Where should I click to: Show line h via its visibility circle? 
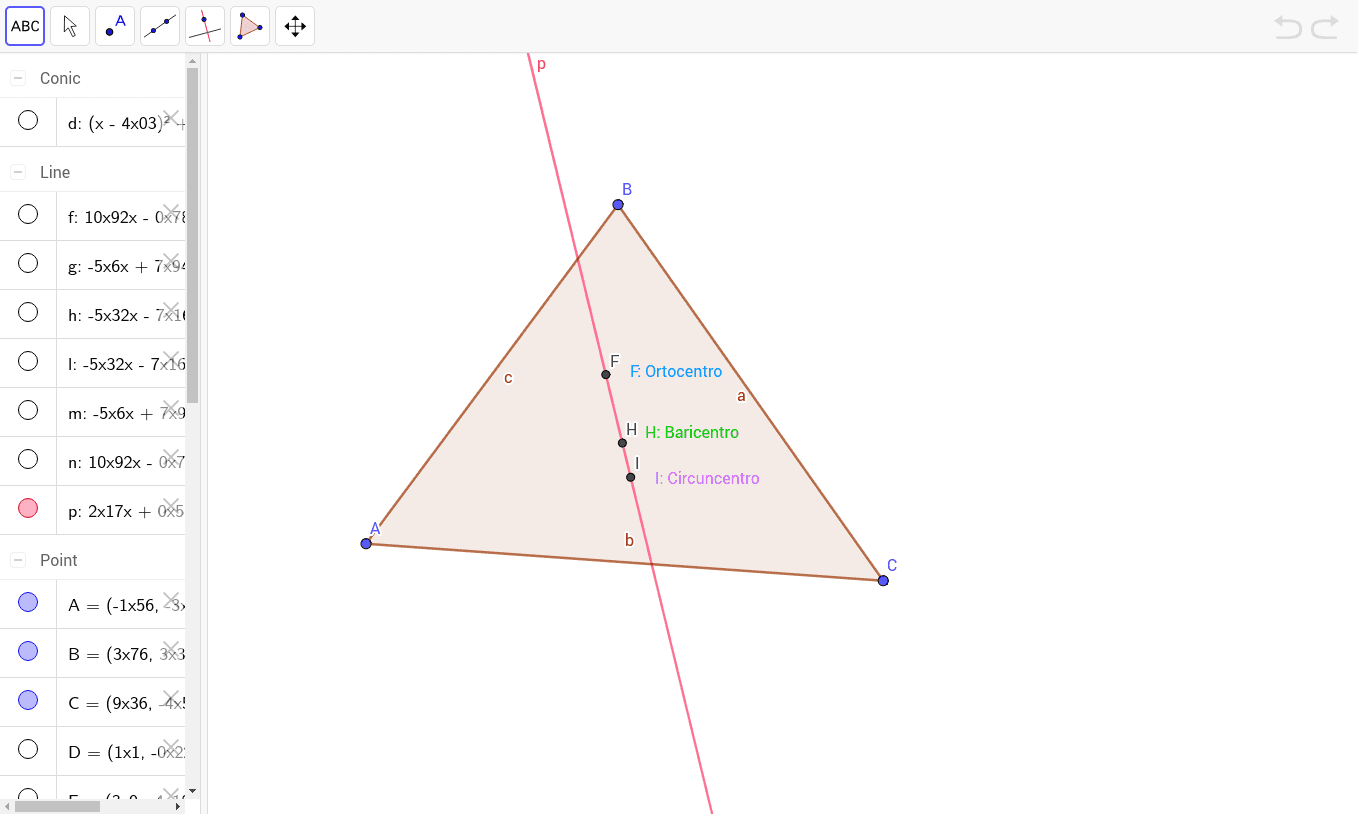pyautogui.click(x=28, y=312)
